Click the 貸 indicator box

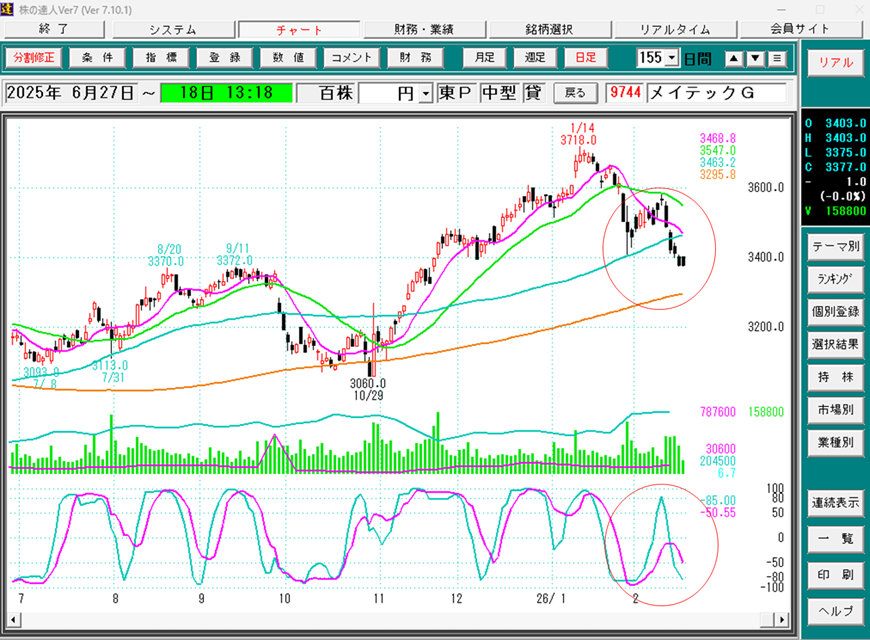tap(533, 93)
